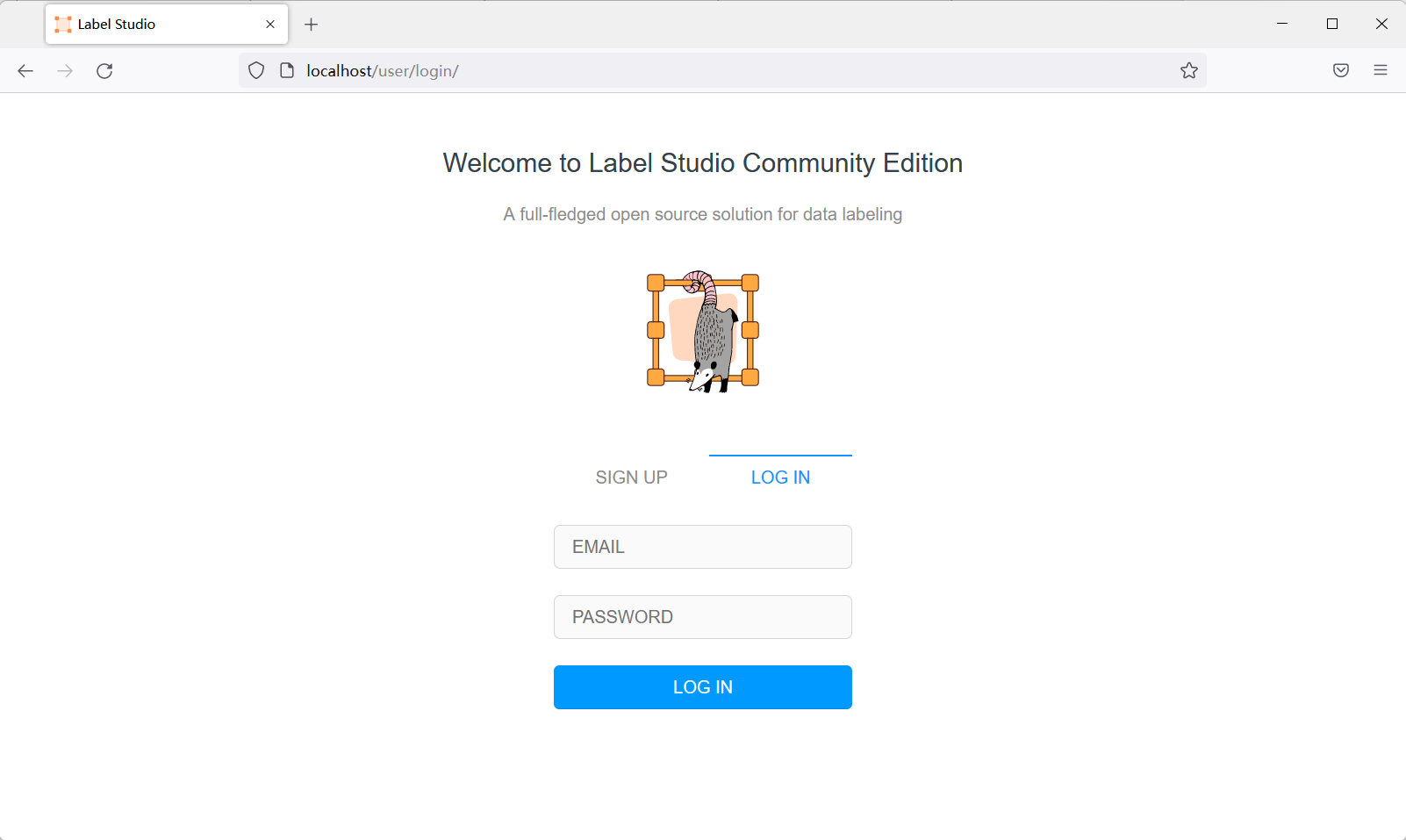
Task: Click the browser back arrow
Action: 25,71
